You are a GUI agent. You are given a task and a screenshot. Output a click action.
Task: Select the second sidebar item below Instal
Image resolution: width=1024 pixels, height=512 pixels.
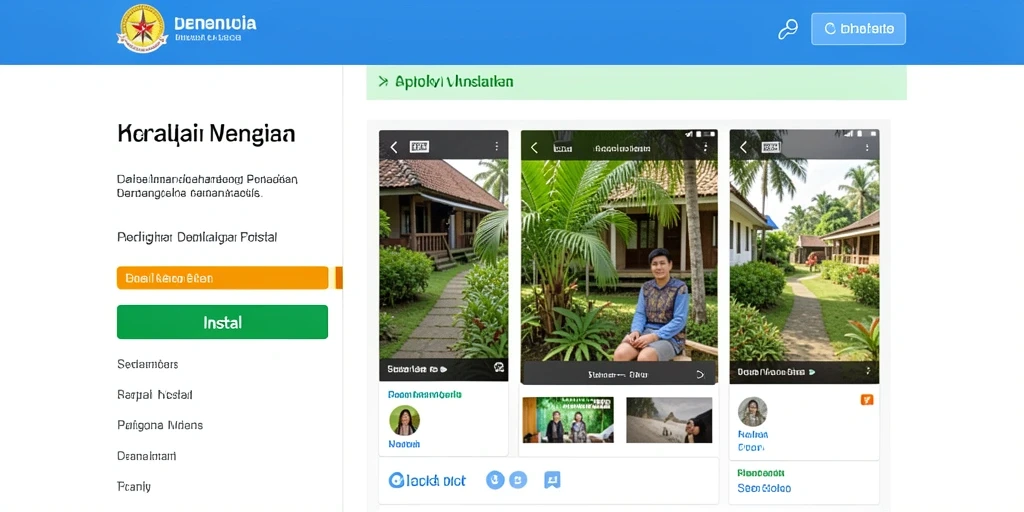click(x=155, y=394)
